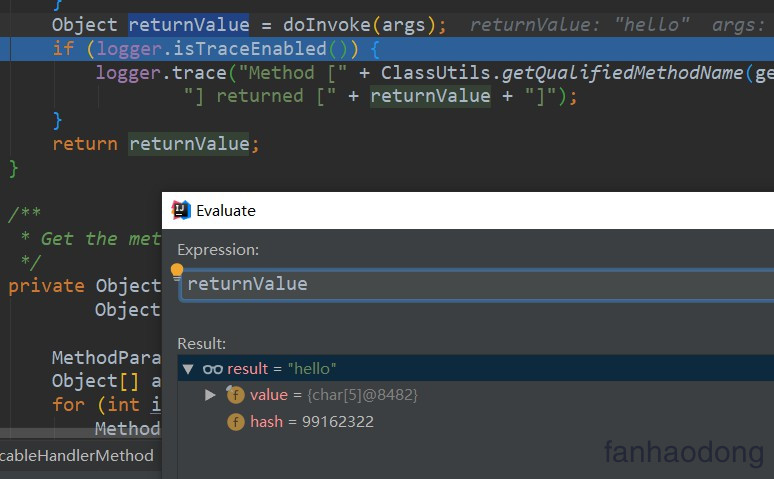
Task: Collapse the result node in Result tree
Action: point(188,369)
